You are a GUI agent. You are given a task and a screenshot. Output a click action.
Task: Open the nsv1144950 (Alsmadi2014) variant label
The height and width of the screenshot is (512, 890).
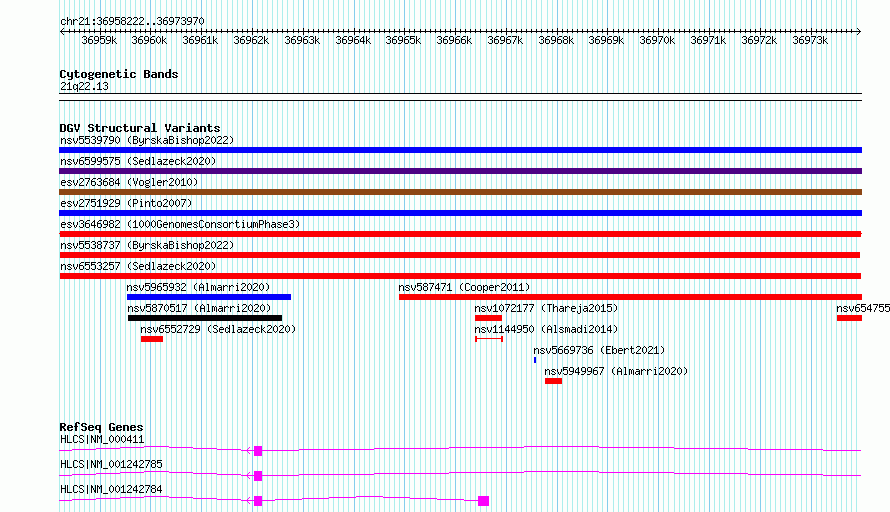[x=546, y=329]
